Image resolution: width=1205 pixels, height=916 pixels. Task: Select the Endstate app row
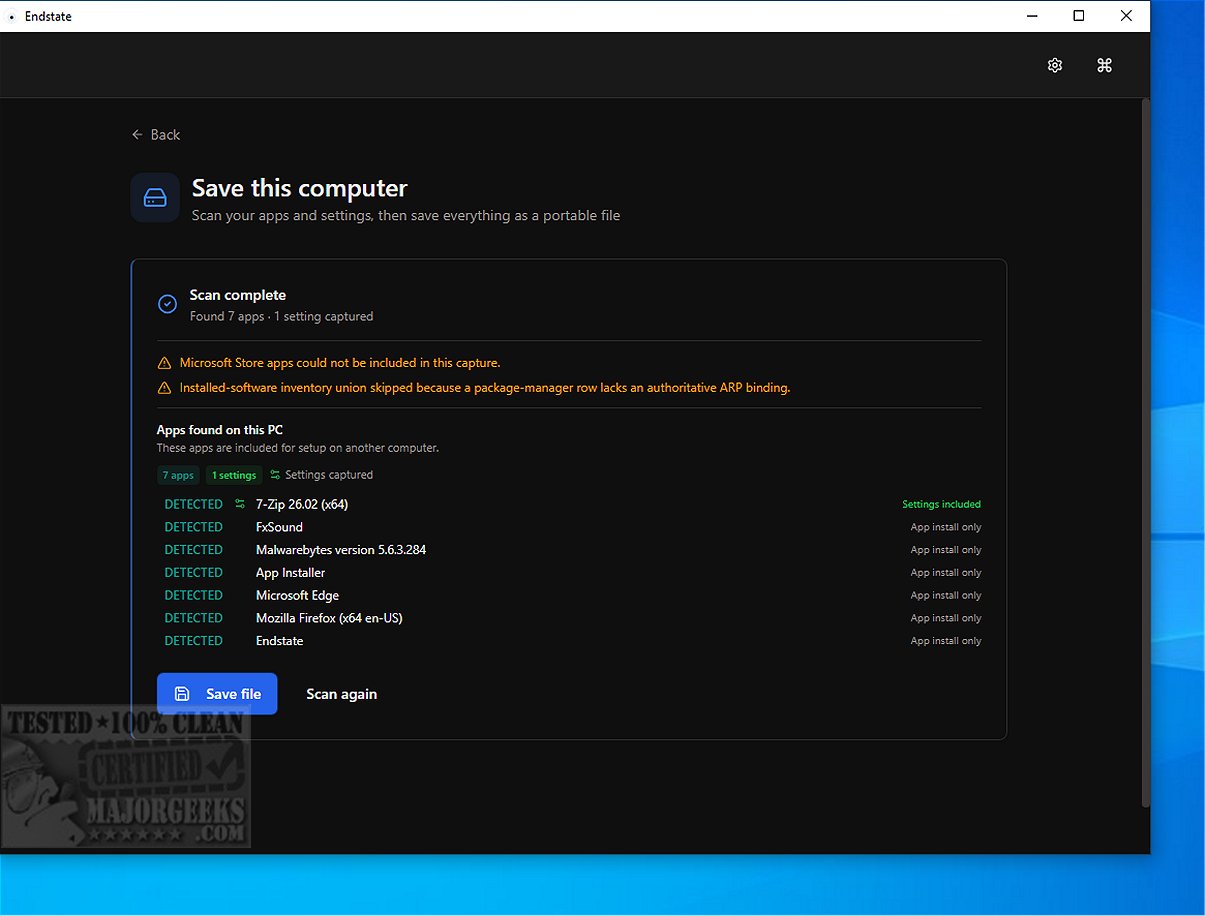[569, 641]
